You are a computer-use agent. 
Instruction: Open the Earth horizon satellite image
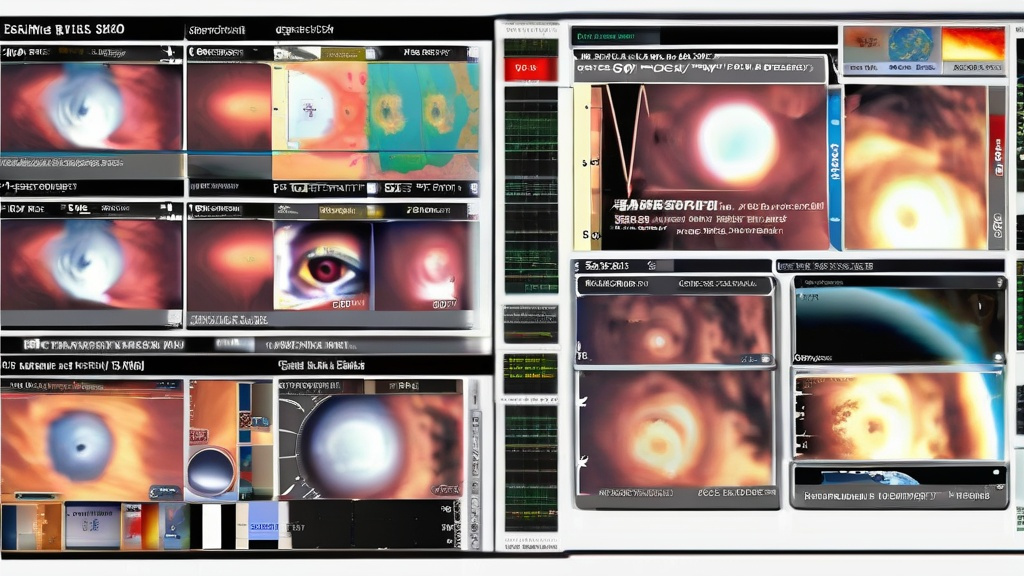[898, 320]
